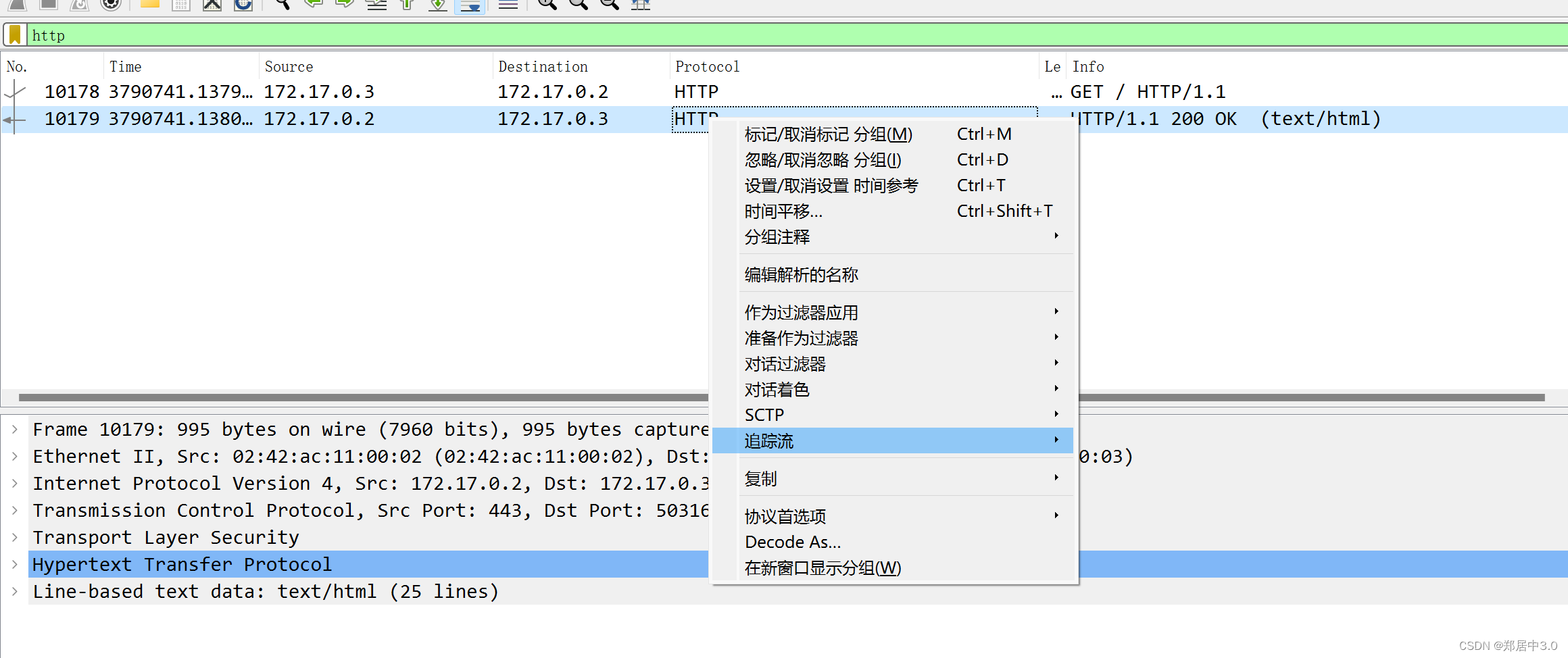The image size is (1568, 658).
Task: Go to the last packet
Action: pyautogui.click(x=437, y=4)
